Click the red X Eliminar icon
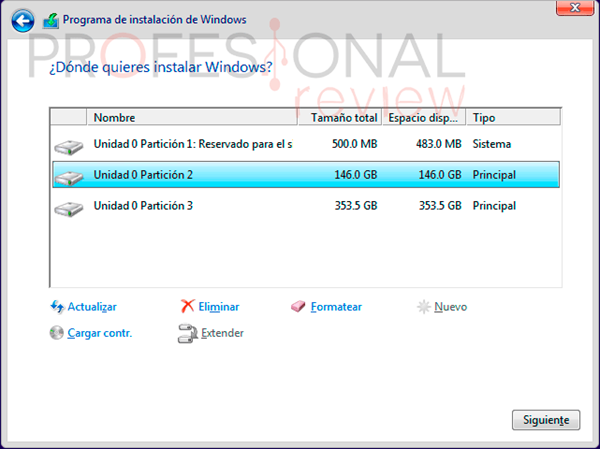600x449 pixels. pos(188,306)
